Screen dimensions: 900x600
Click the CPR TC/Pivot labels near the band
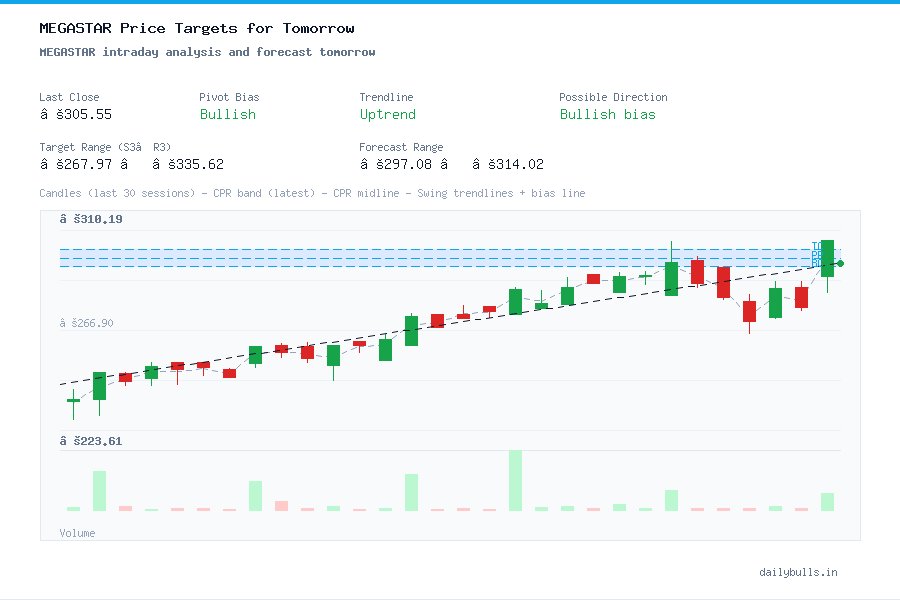pyautogui.click(x=815, y=253)
